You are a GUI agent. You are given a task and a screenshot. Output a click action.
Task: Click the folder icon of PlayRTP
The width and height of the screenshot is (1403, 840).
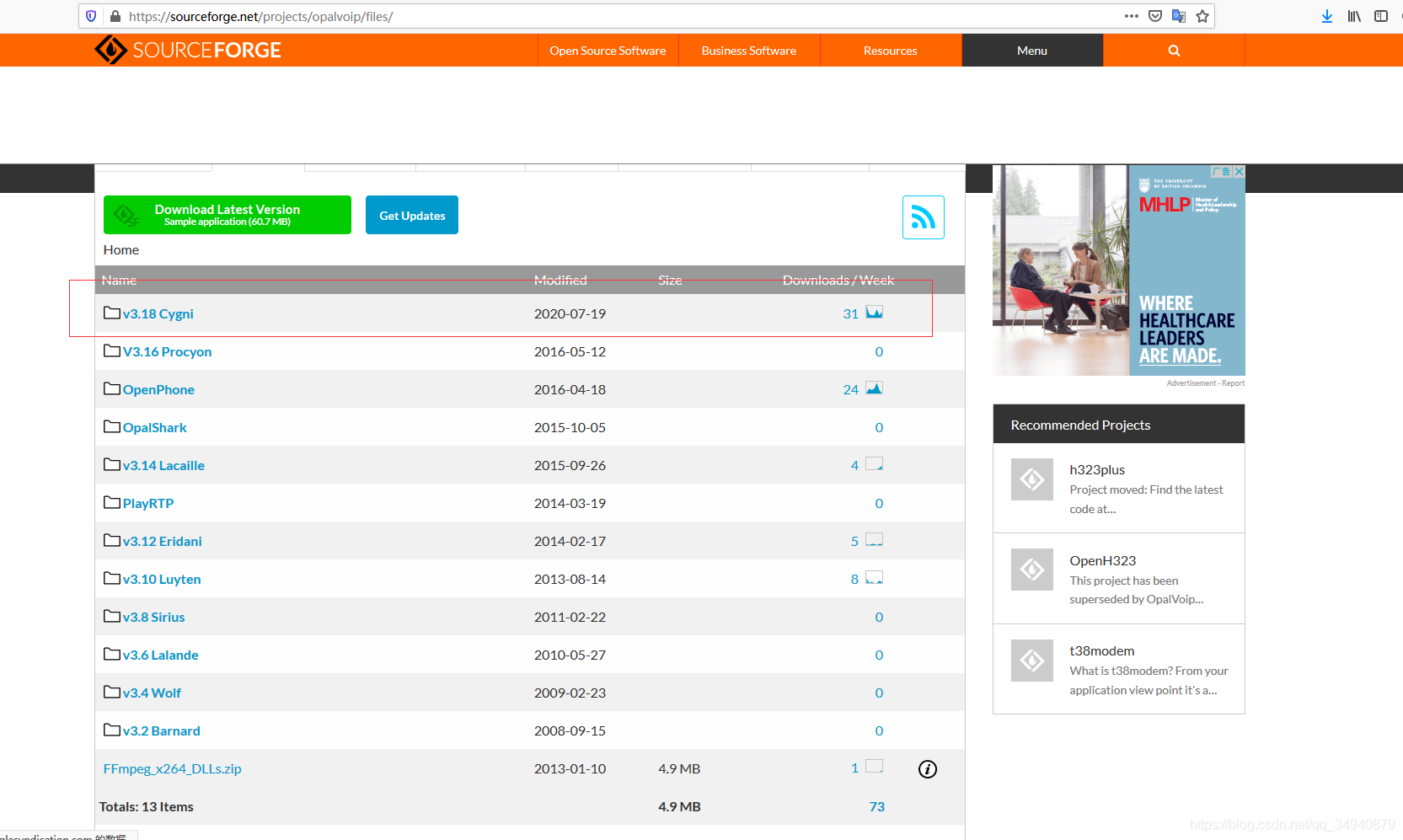click(x=112, y=502)
